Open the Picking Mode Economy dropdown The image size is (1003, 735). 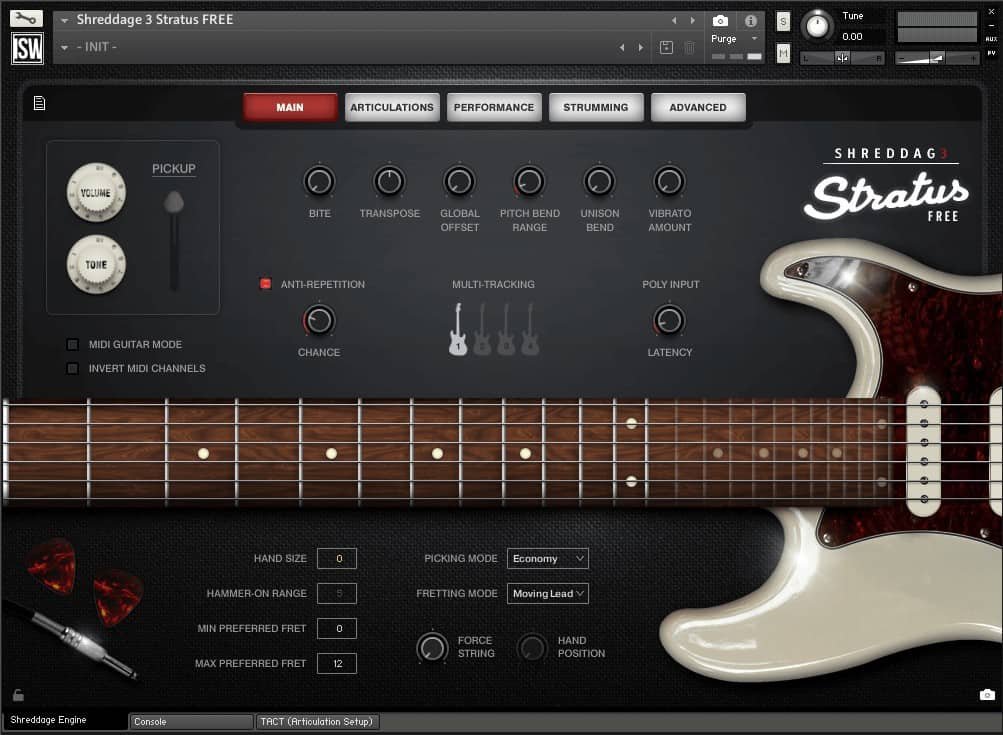tap(547, 558)
